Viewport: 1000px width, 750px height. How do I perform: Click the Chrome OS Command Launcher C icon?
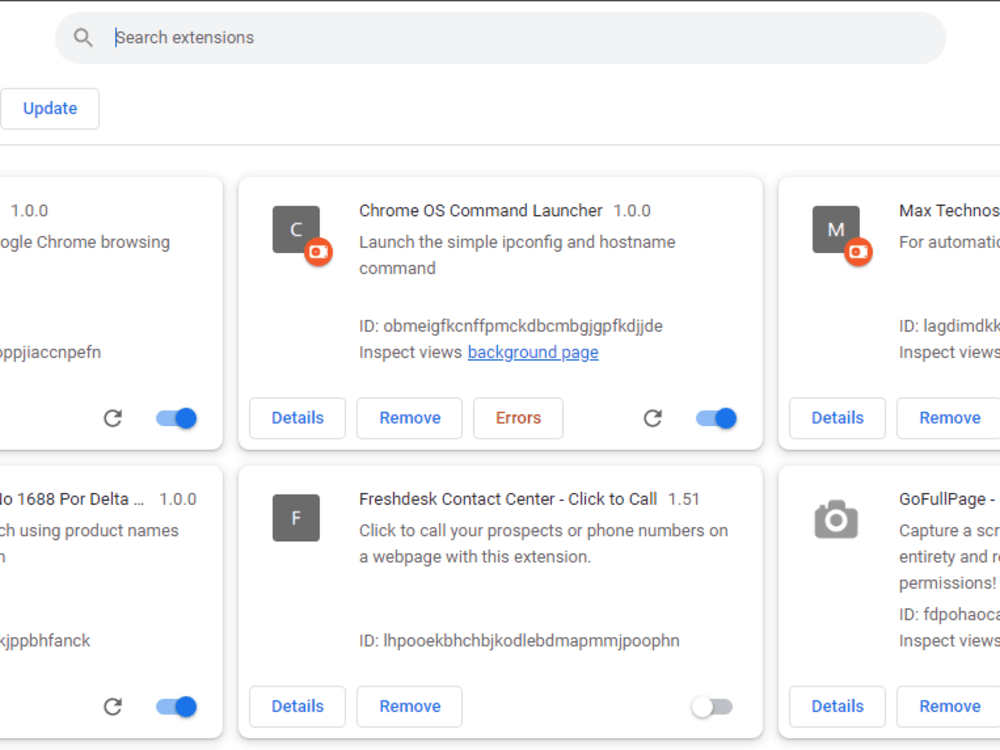(296, 229)
